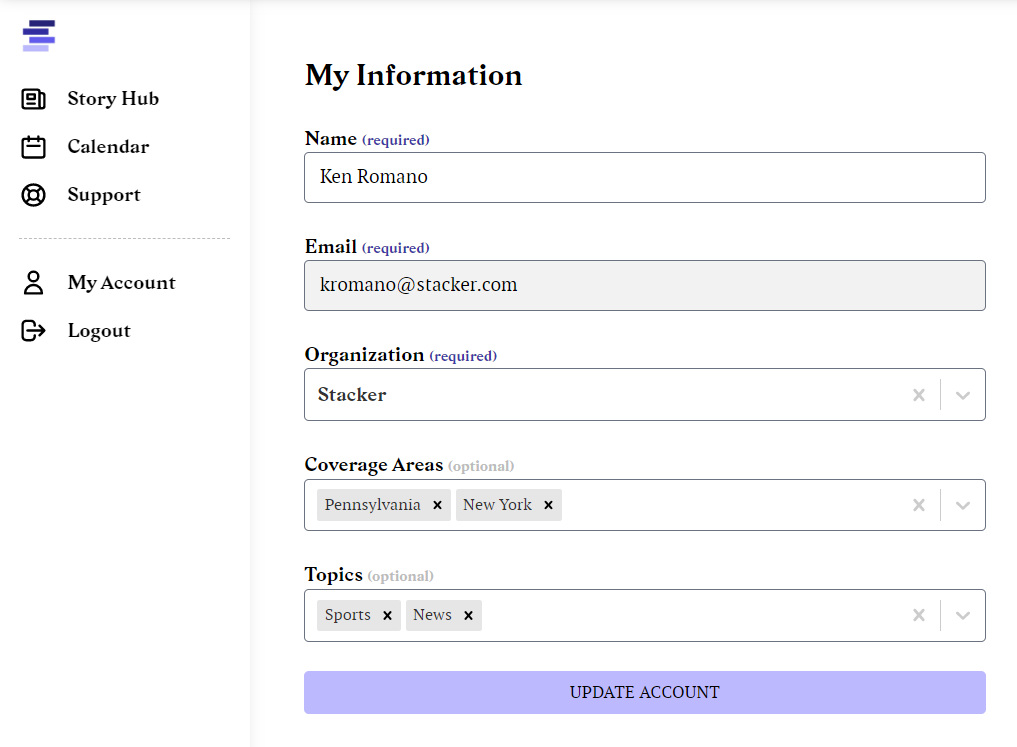Expand the Topics dropdown chevron
The height and width of the screenshot is (747, 1017).
pos(963,615)
